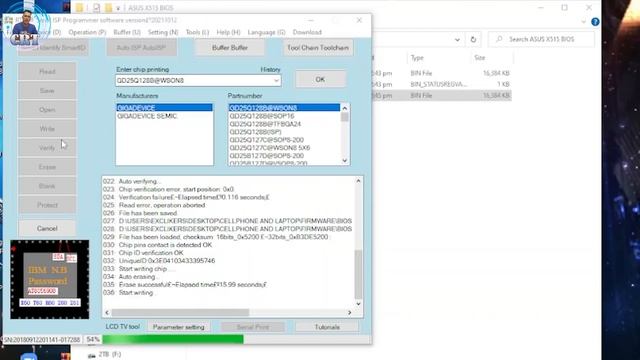
Task: Open the Setting (N) menu
Action: (163, 32)
